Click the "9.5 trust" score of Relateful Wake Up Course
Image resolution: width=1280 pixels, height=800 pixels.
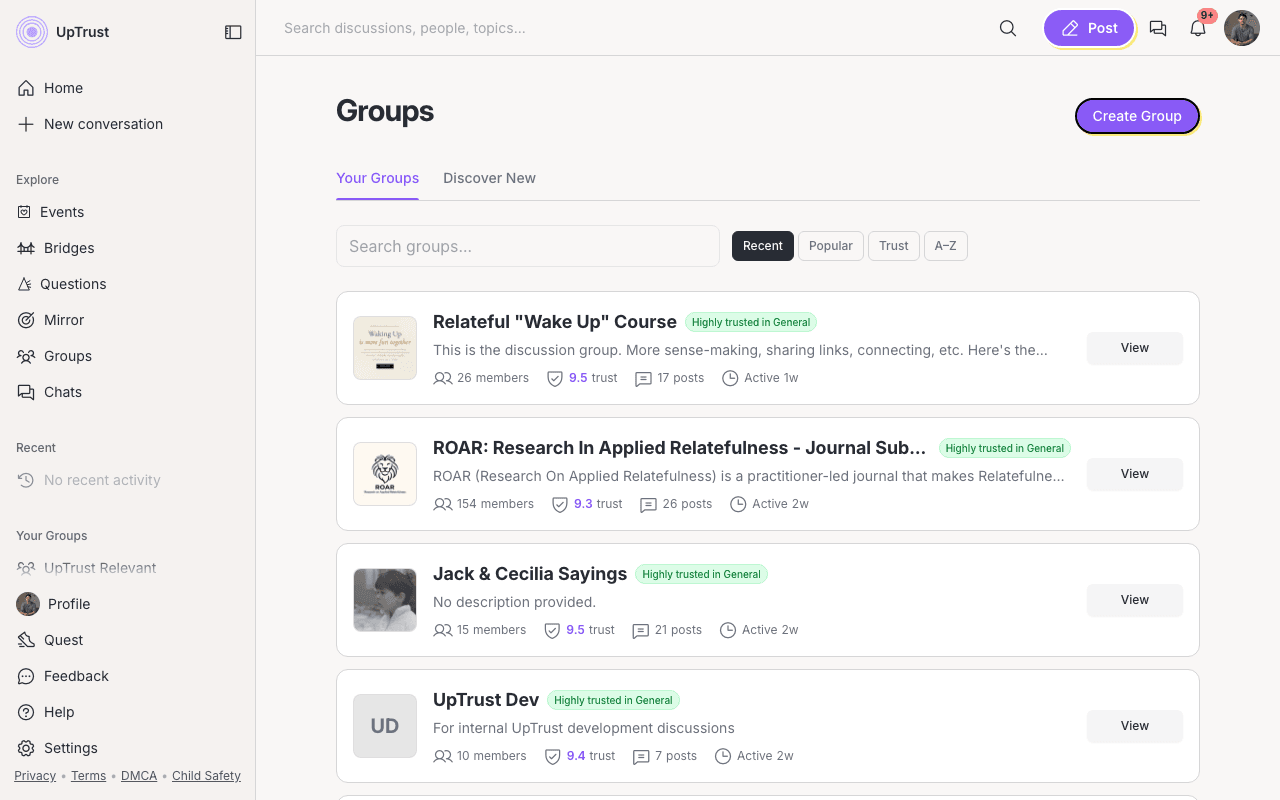(x=593, y=378)
